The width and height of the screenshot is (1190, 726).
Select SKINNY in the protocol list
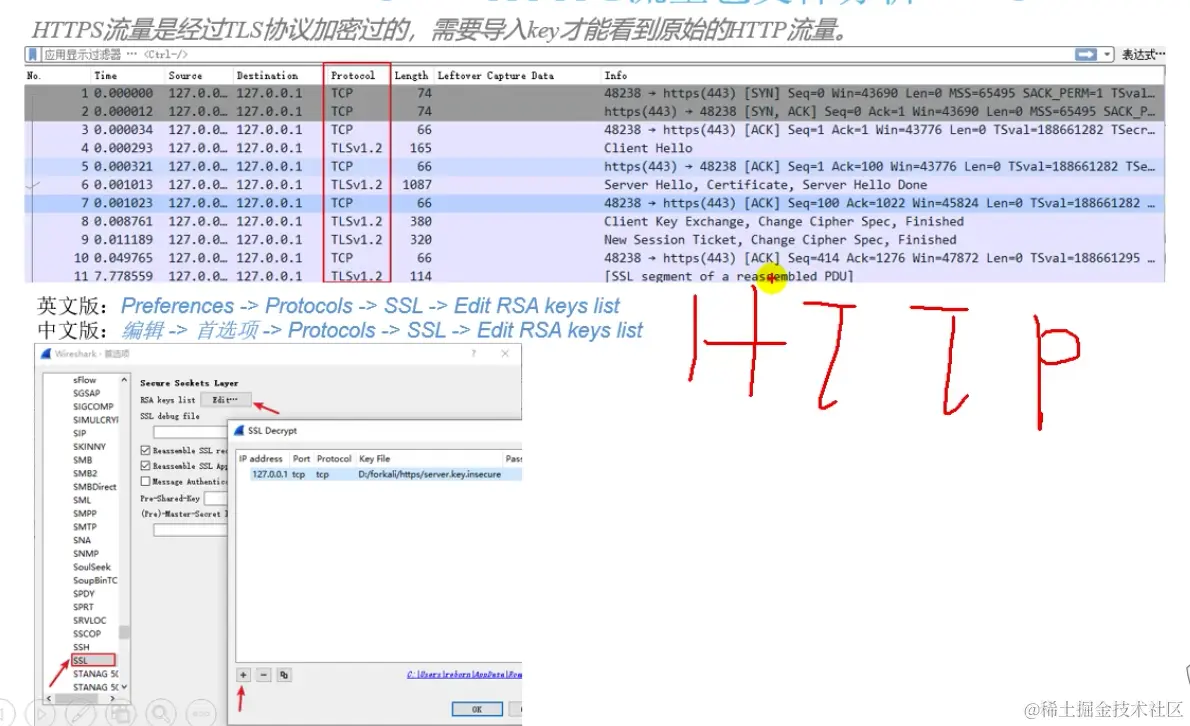tap(90, 446)
